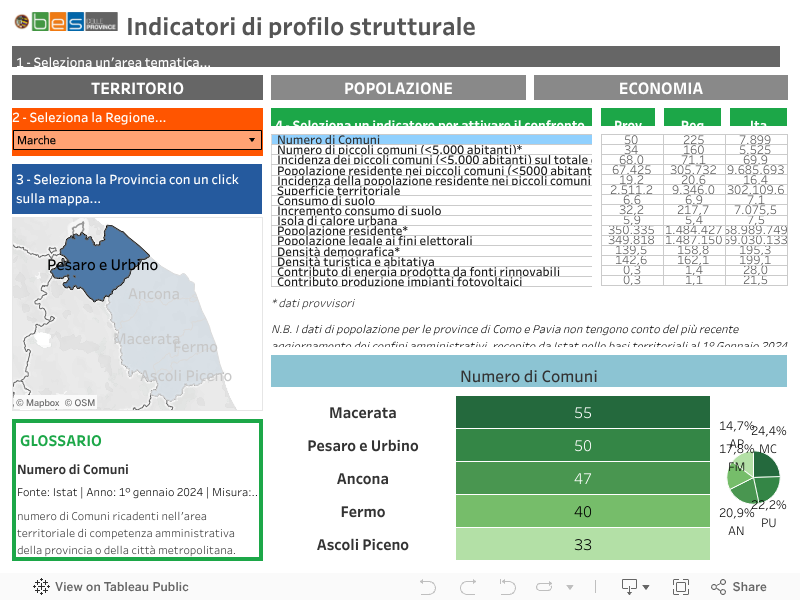Click the revert view icon
Viewport: 800px width, 600px height.
point(507,587)
